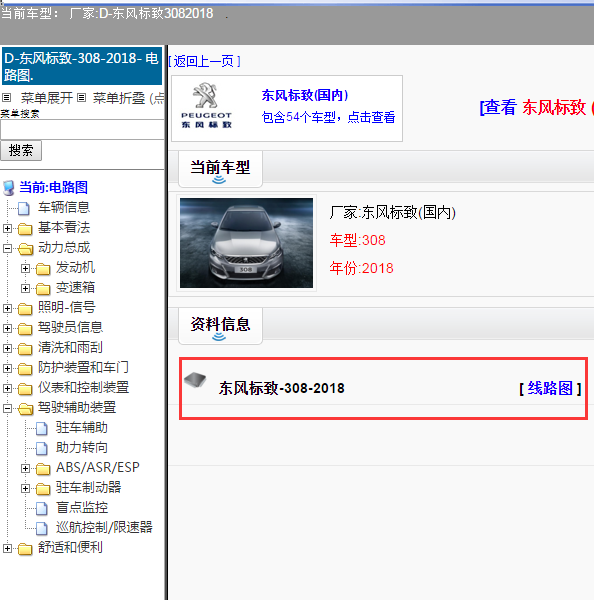Collapse the 动力总成 tree node

(7, 248)
